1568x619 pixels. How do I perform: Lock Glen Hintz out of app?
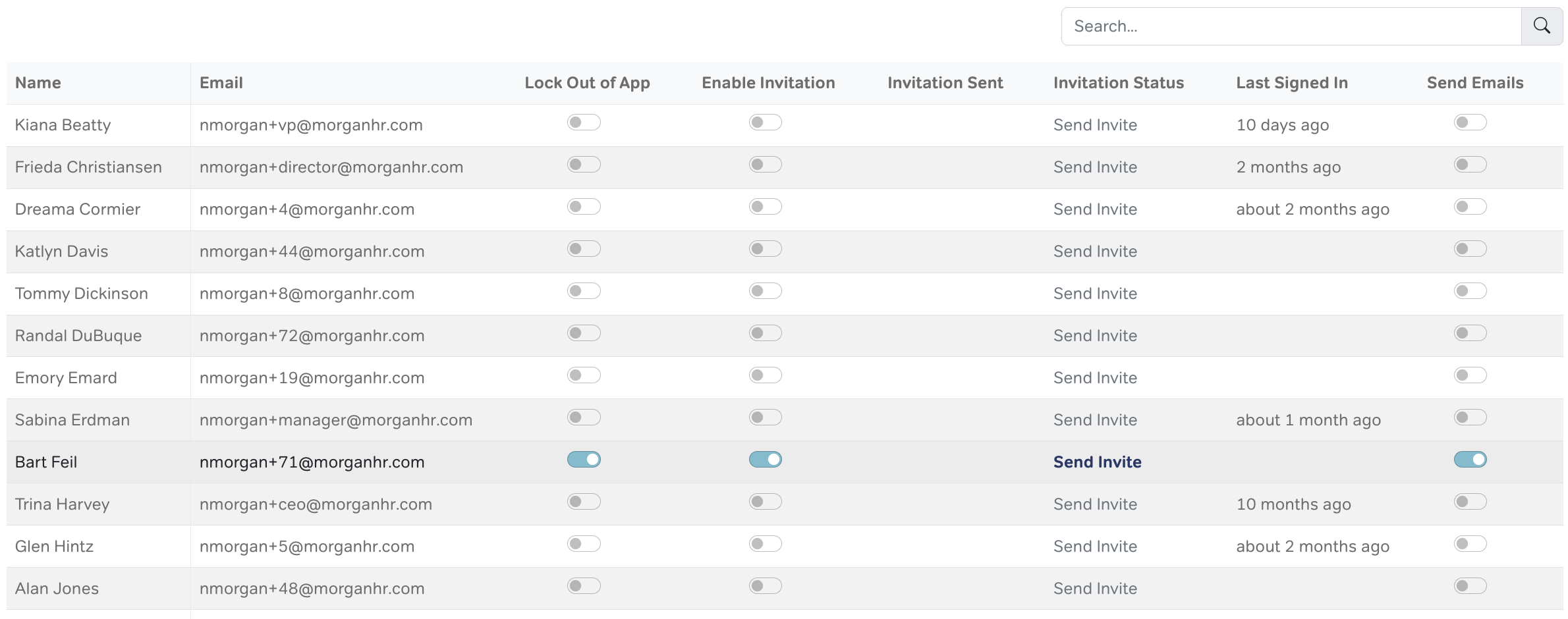(584, 544)
